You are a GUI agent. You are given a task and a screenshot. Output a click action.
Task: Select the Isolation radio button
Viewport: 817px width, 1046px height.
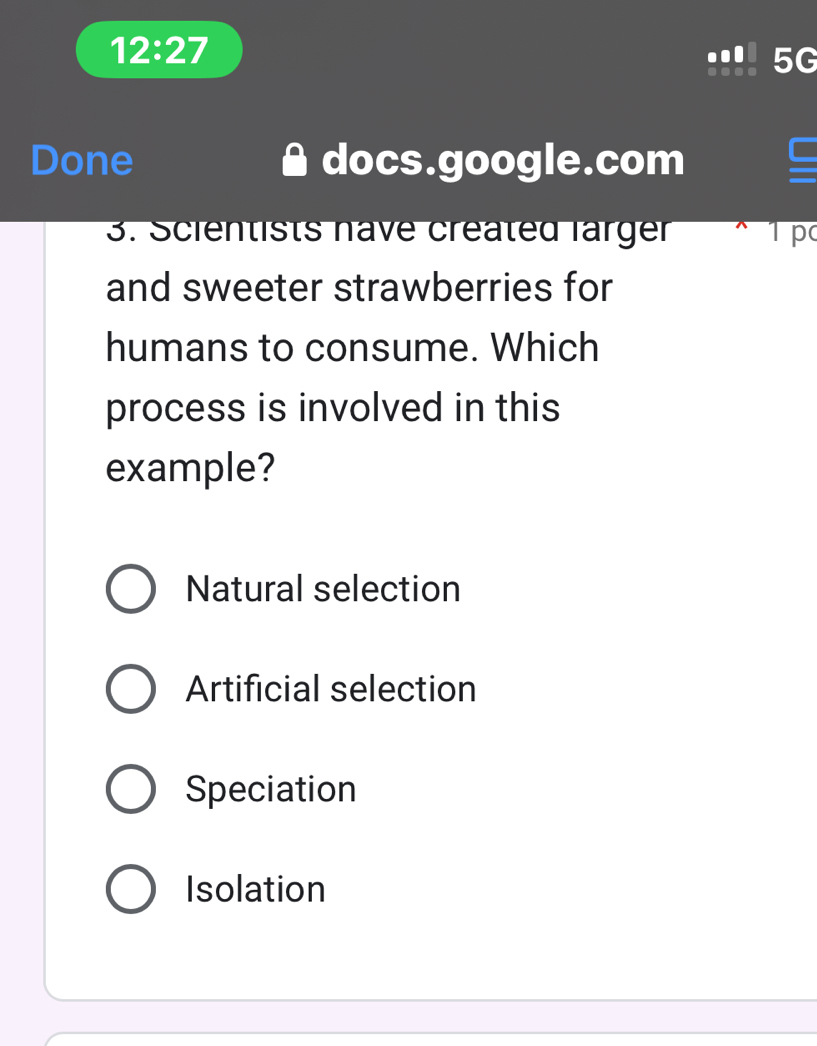pyautogui.click(x=131, y=888)
